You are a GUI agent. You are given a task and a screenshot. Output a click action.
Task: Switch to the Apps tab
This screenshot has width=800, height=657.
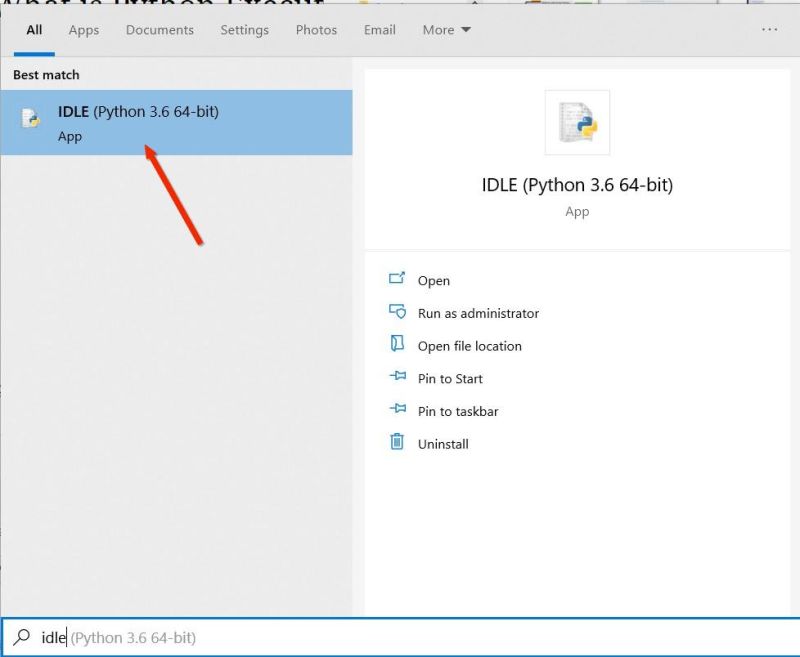click(x=83, y=30)
